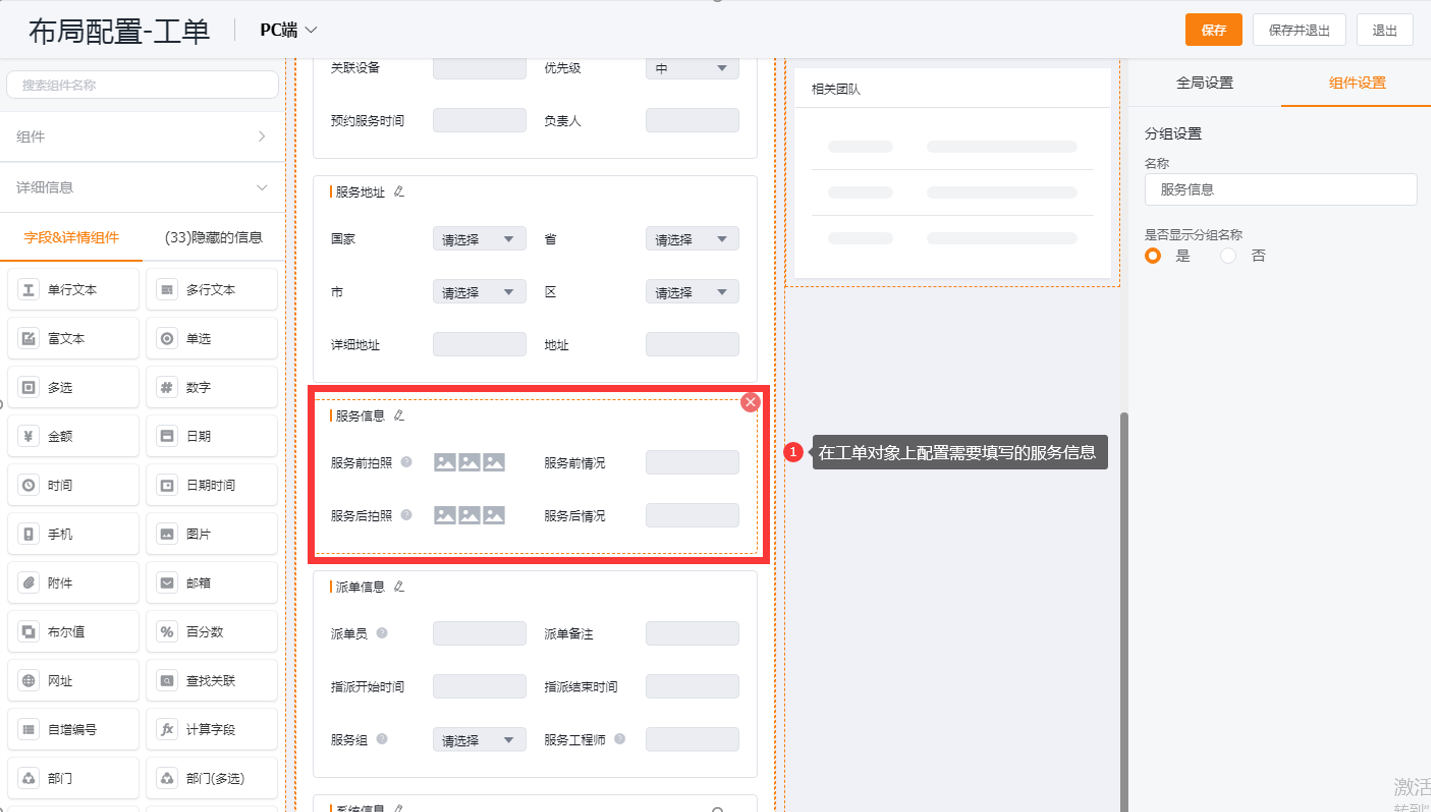
Task: Open the PC端 platform dropdown
Action: (288, 30)
